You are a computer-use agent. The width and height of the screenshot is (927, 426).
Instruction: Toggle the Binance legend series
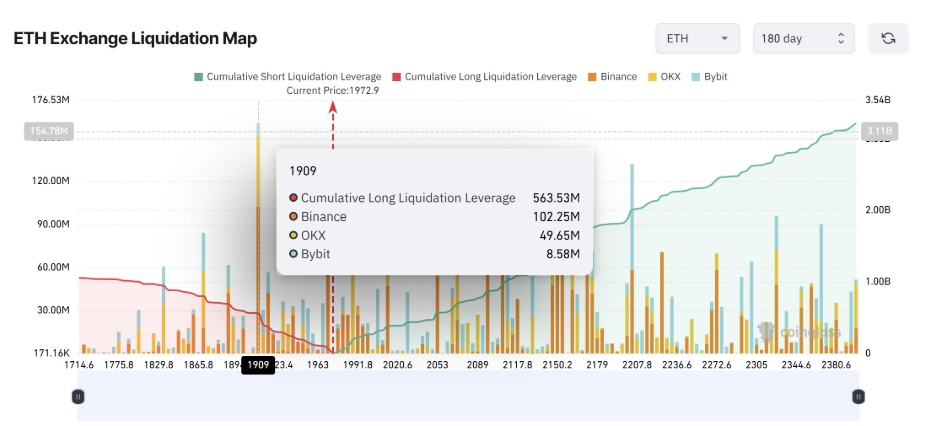coord(612,77)
